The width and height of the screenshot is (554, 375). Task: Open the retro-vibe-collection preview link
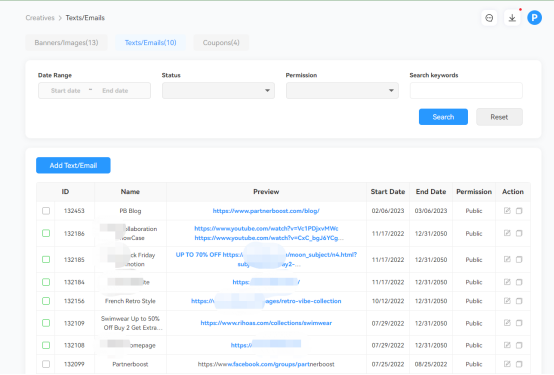point(266,301)
